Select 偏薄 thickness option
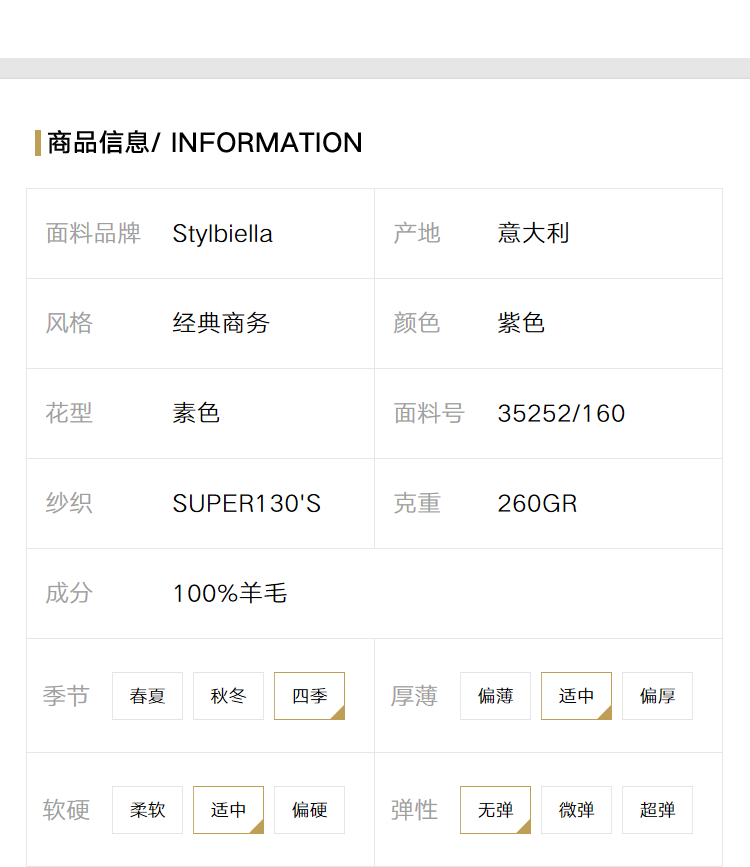Screen dimensions: 750x867 pyautogui.click(x=495, y=696)
